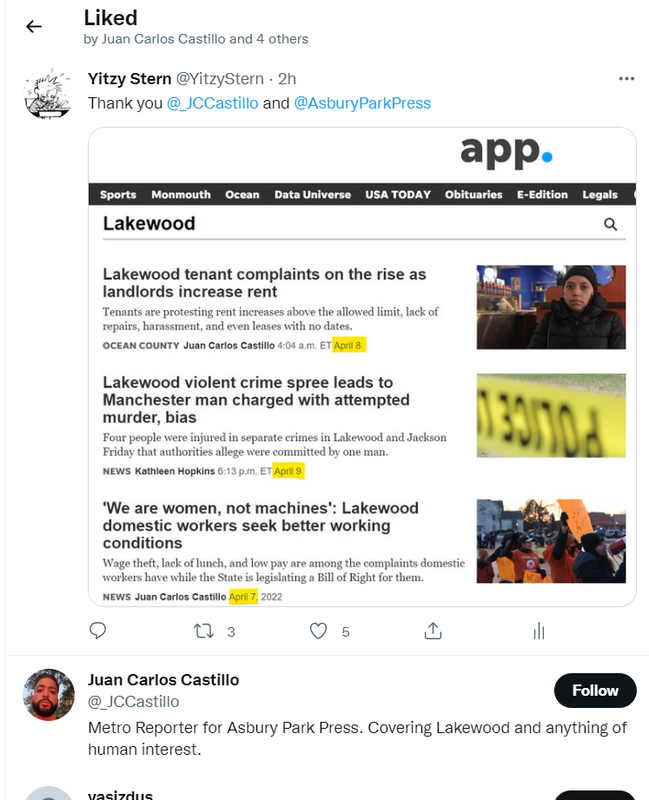This screenshot has width=649, height=800.
Task: Open Juan Carlos Castillo's profile picture
Action: [48, 694]
